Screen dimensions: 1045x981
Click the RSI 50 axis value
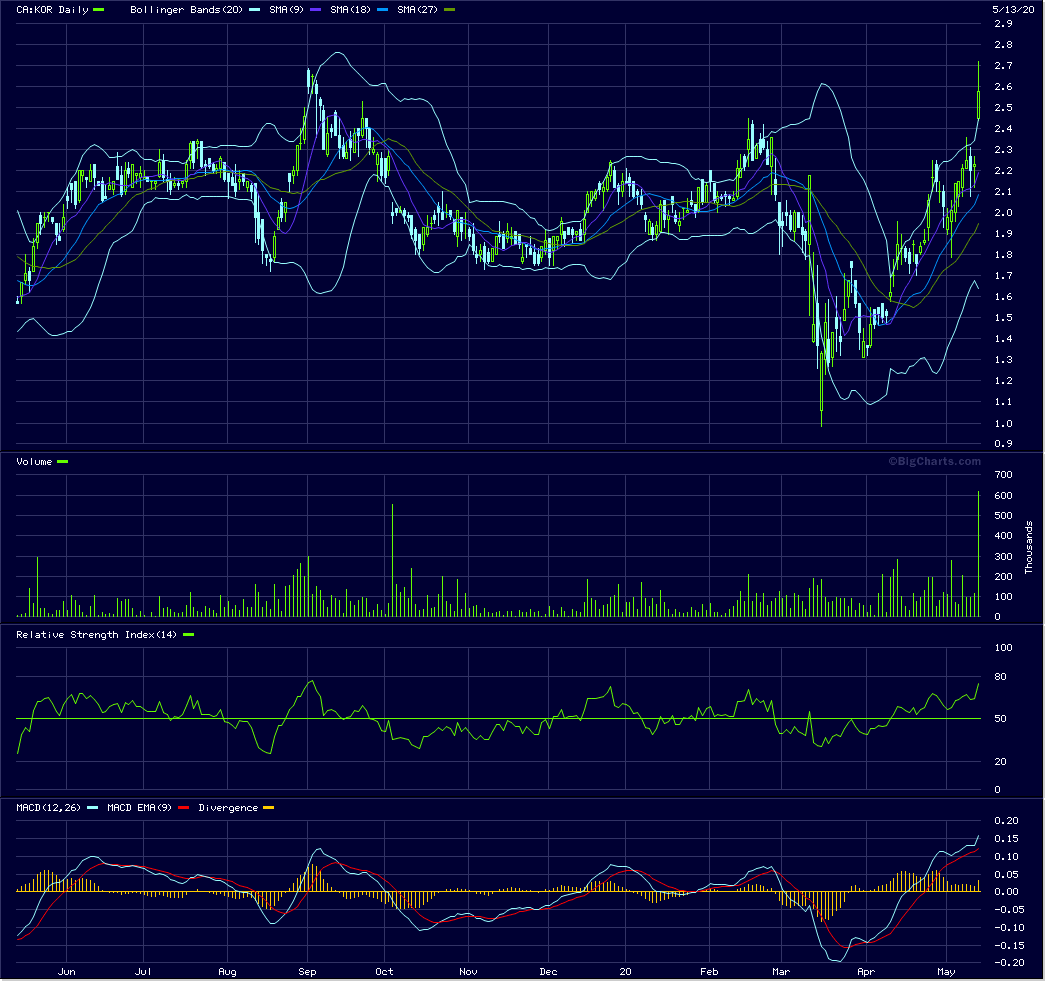pos(1001,718)
